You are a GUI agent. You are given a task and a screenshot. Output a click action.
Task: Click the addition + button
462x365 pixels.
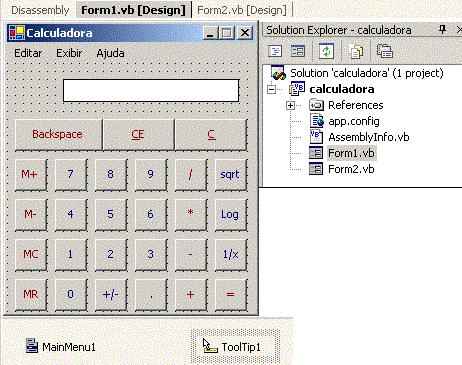pyautogui.click(x=191, y=295)
